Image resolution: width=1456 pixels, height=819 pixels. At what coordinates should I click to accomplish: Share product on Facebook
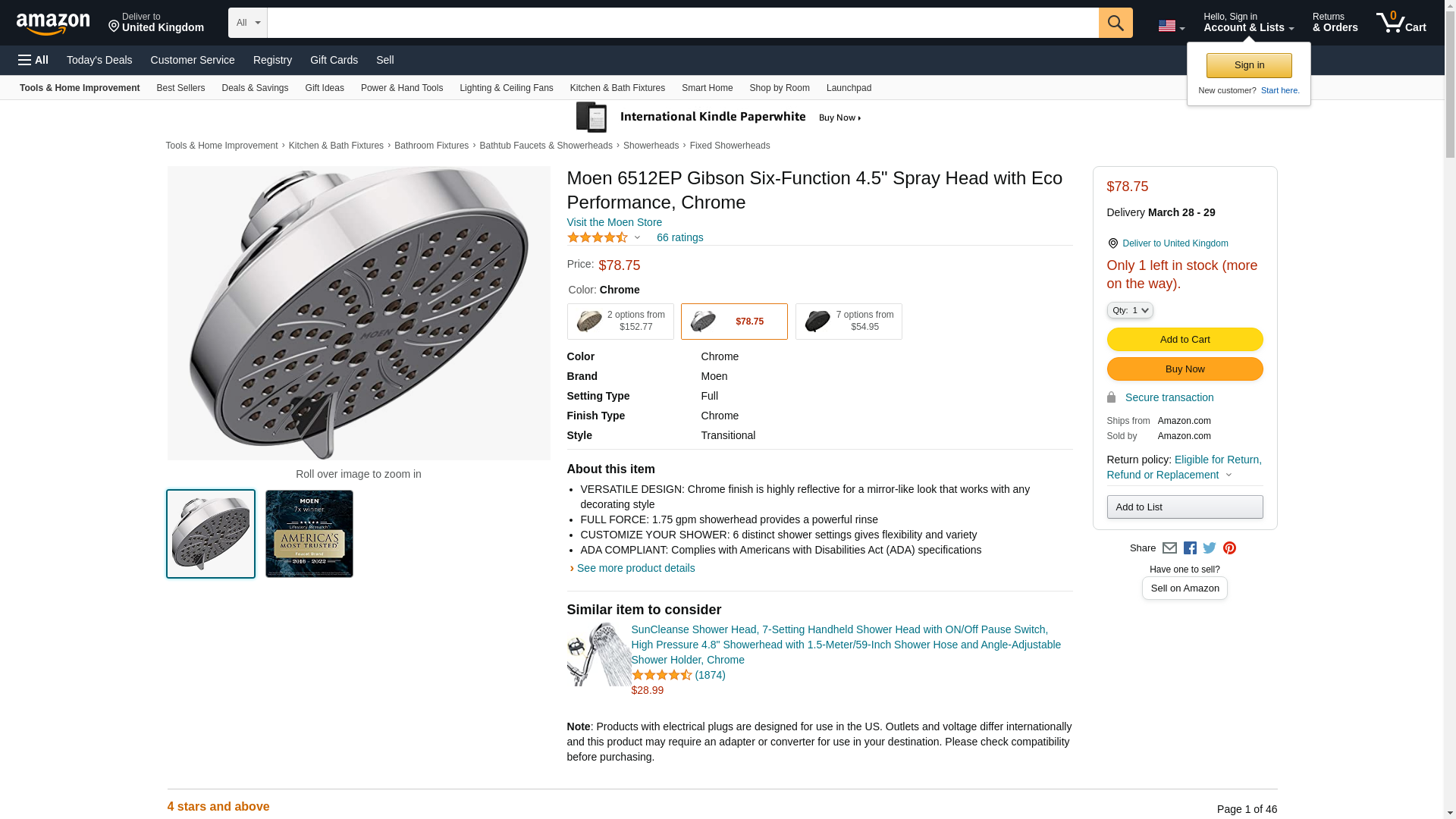pyautogui.click(x=1190, y=548)
